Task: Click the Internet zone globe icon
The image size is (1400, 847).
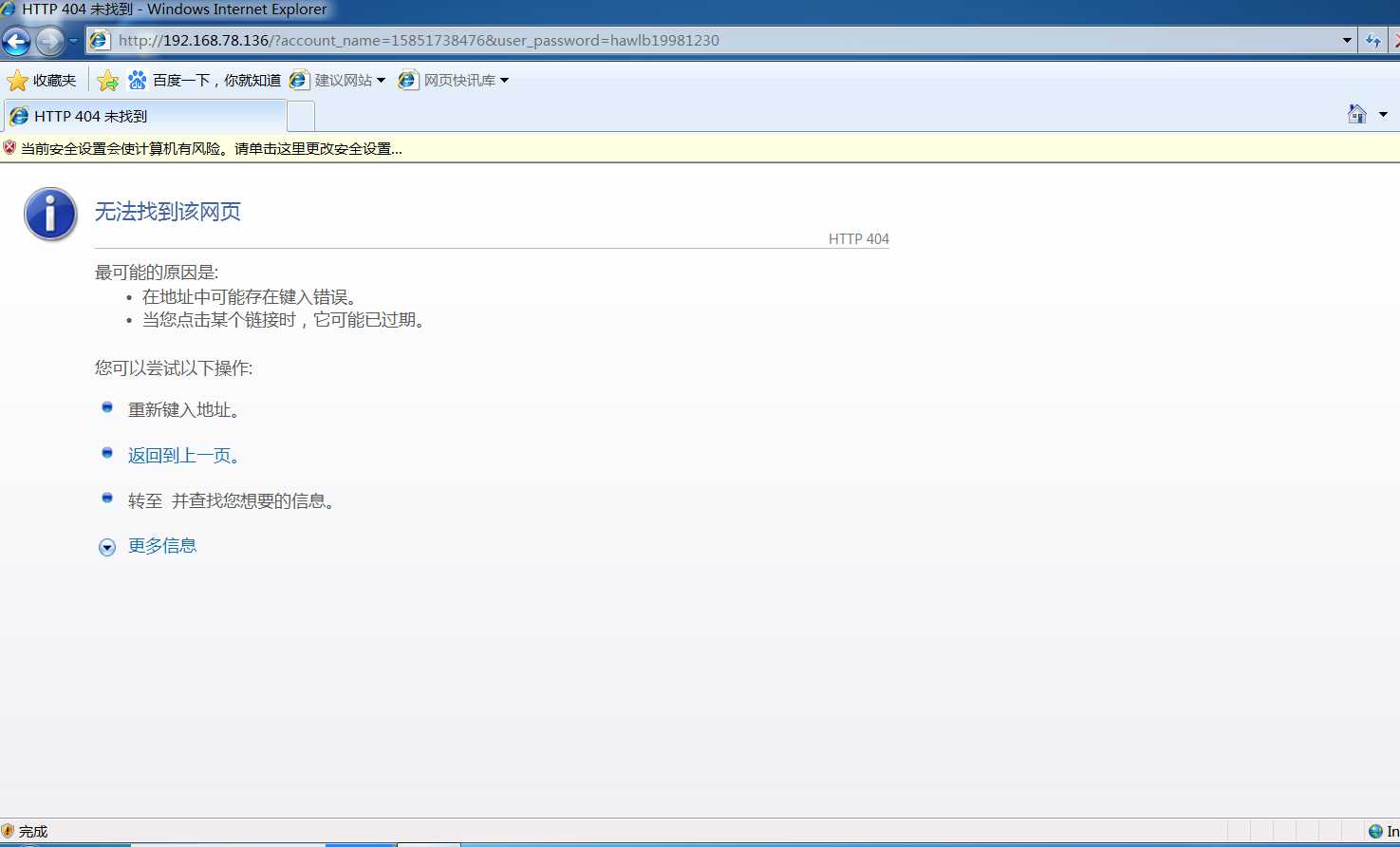Action: pos(1375,831)
